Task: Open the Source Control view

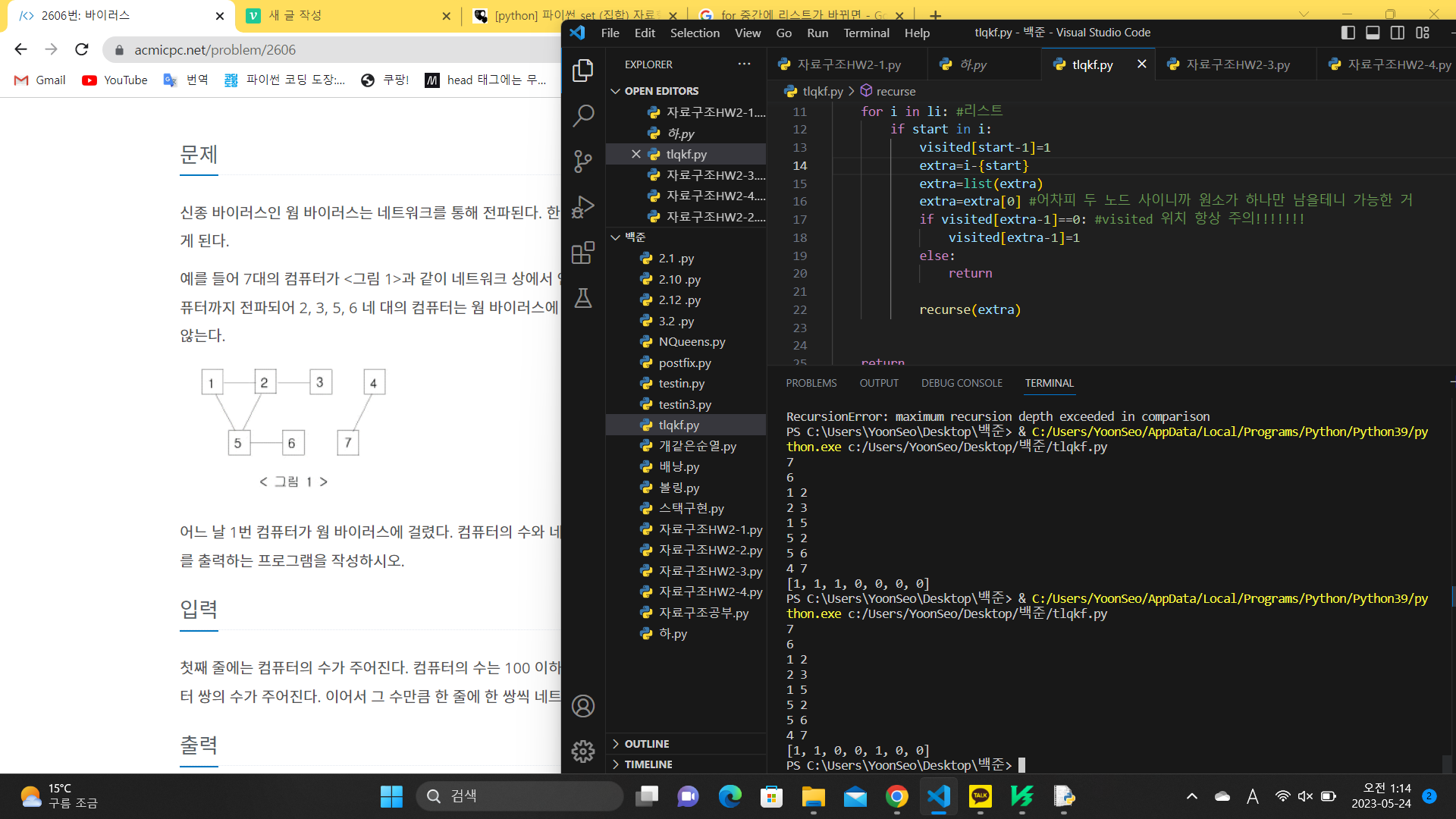Action: [x=582, y=161]
